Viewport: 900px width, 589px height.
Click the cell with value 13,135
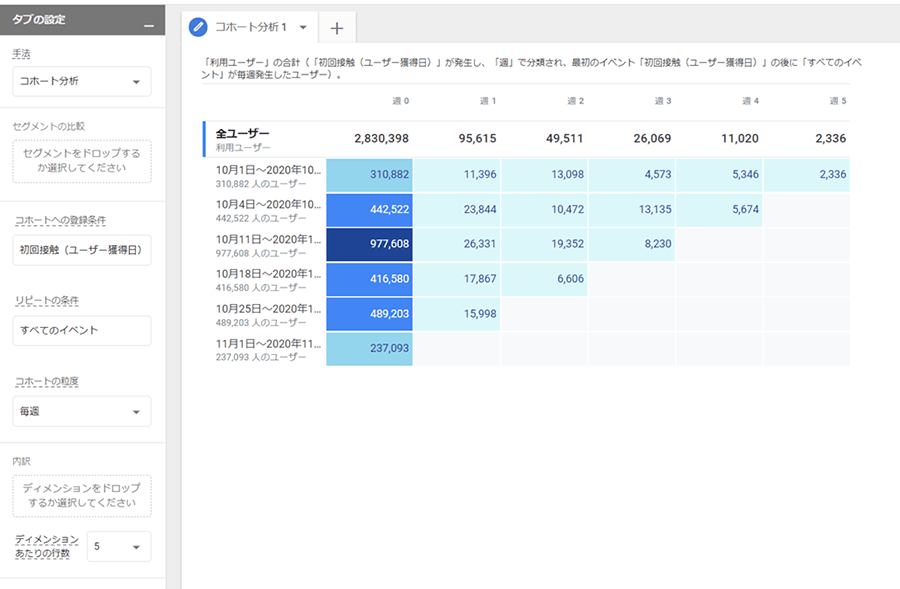[x=632, y=210]
